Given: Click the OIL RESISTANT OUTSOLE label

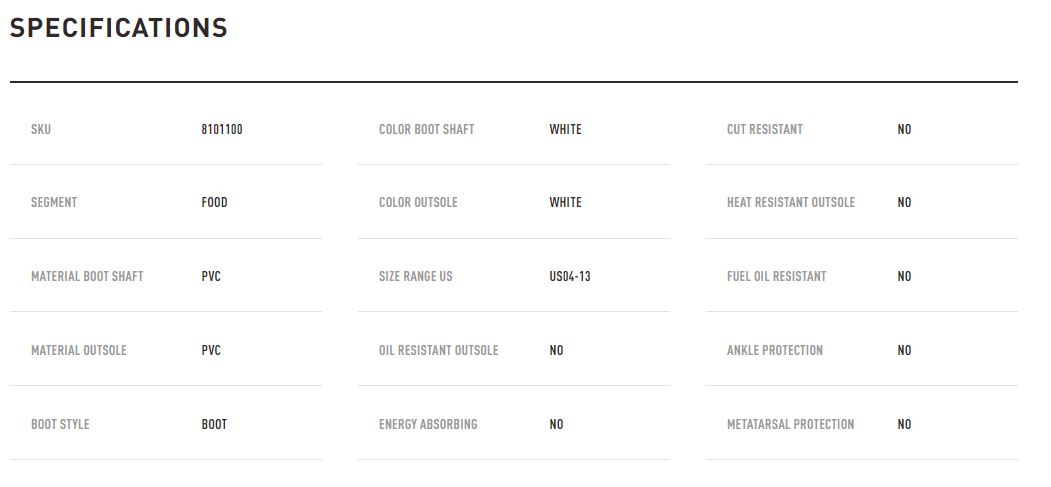Looking at the screenshot, I should [438, 350].
